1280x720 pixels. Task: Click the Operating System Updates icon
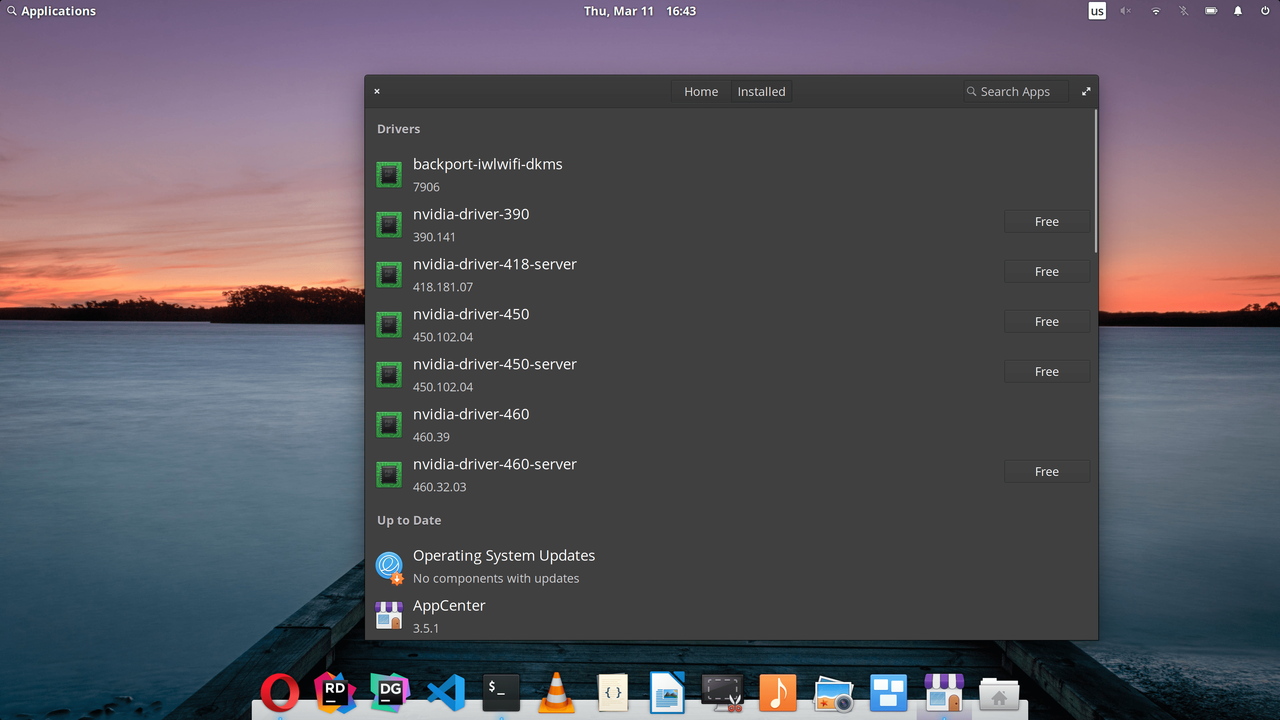[x=389, y=566]
